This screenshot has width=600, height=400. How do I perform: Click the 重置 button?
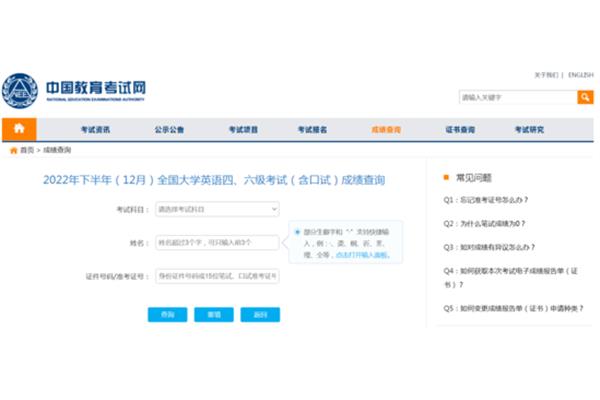pos(214,315)
